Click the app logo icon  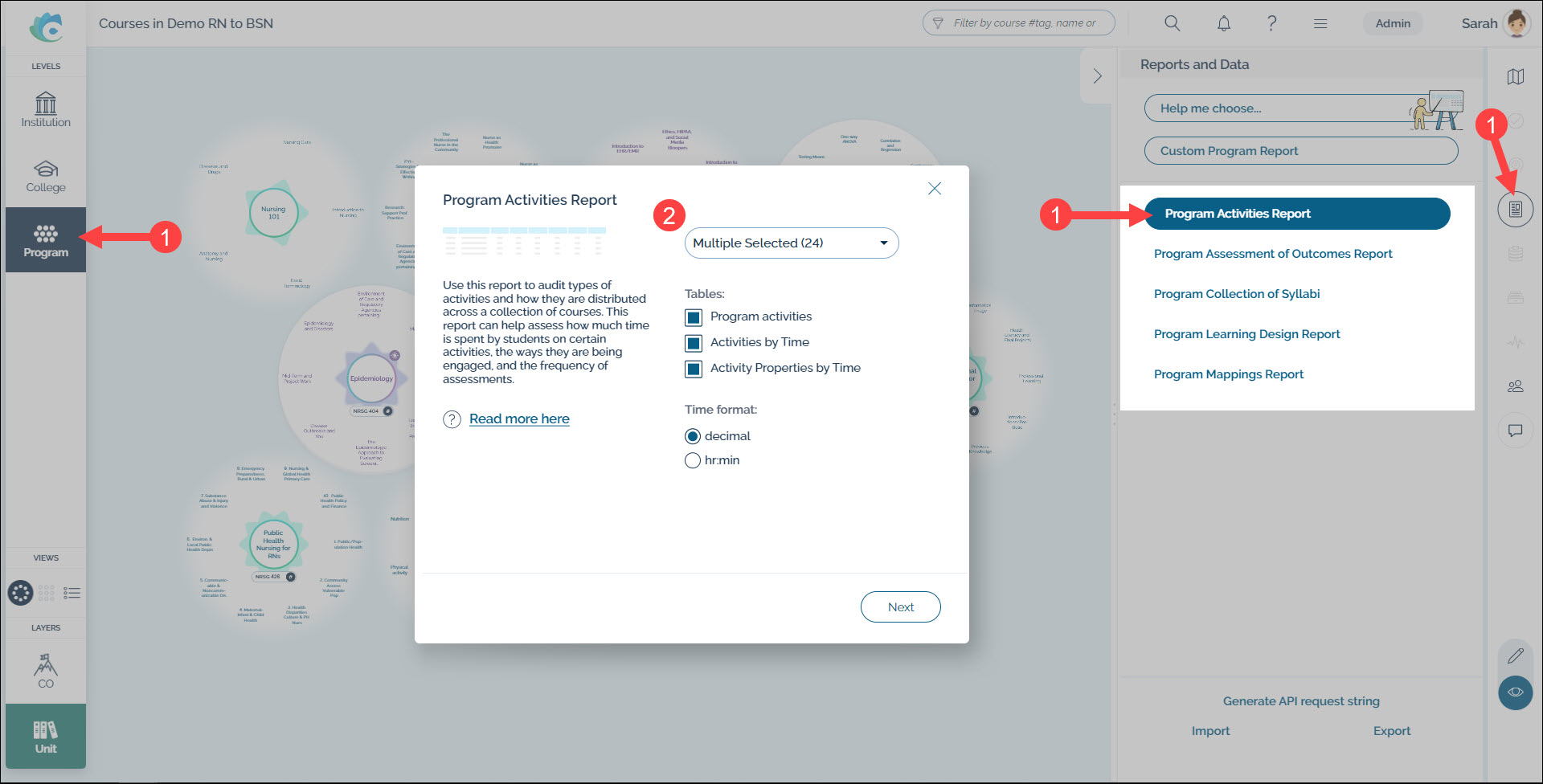[x=47, y=27]
